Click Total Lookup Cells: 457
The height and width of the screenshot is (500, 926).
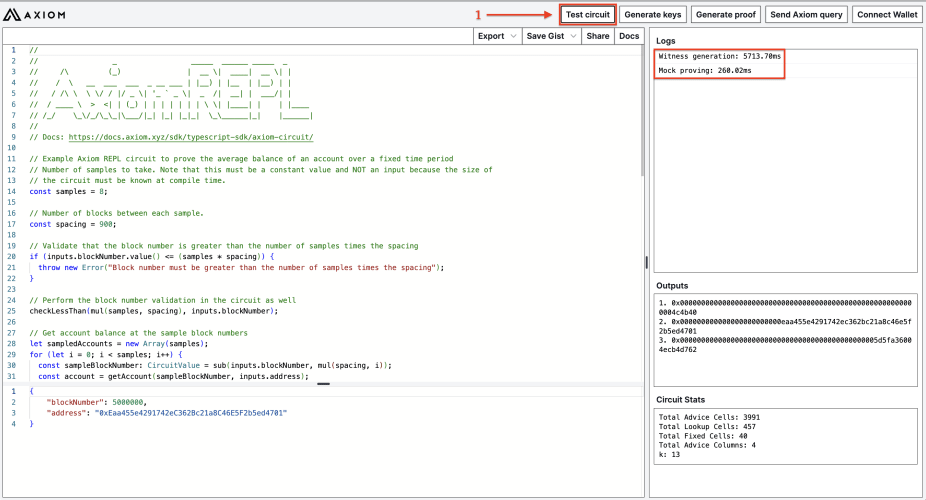click(707, 426)
